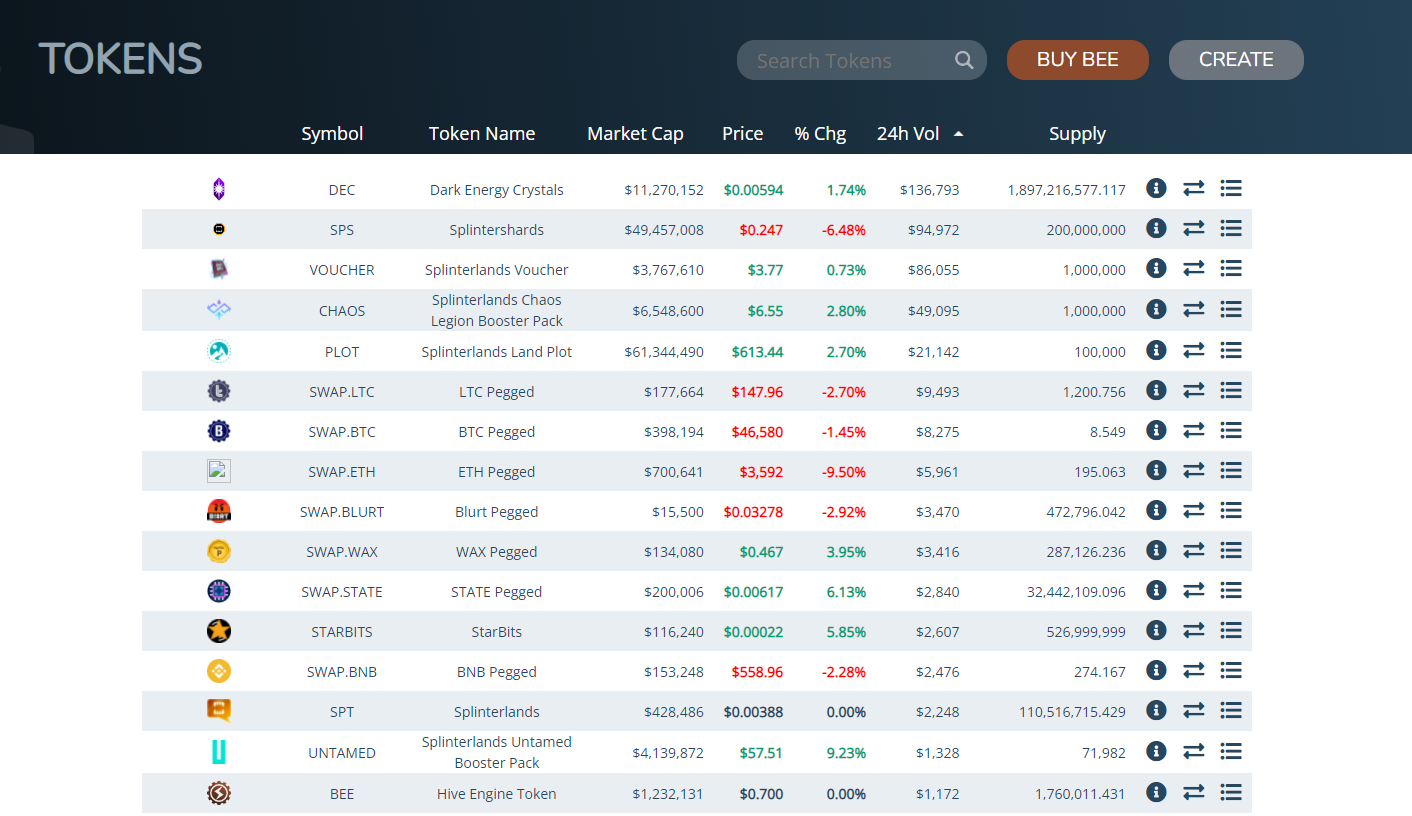Open info icon in CHAOS row

click(x=1156, y=309)
